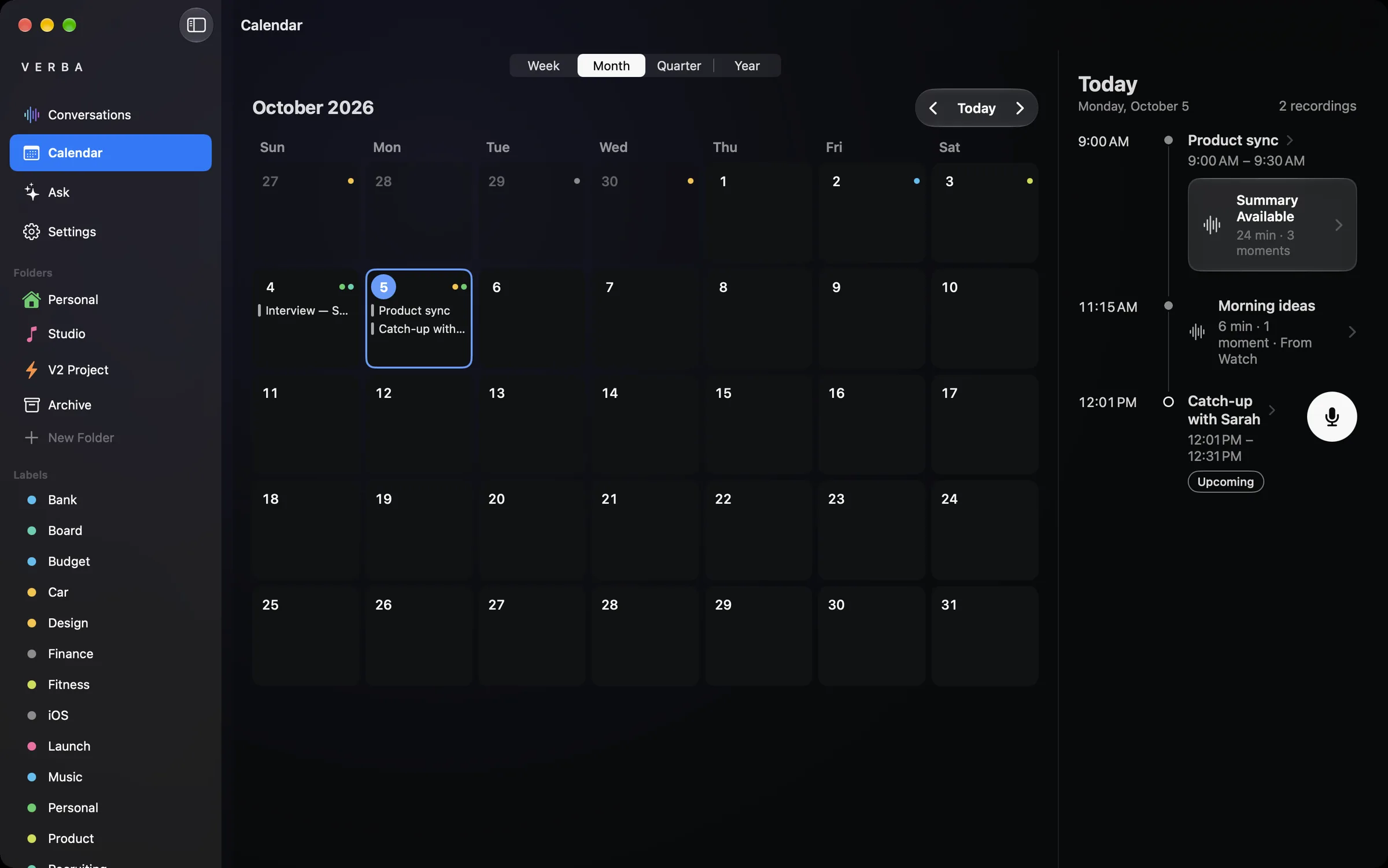
Task: Open Settings gear icon
Action: (x=31, y=231)
